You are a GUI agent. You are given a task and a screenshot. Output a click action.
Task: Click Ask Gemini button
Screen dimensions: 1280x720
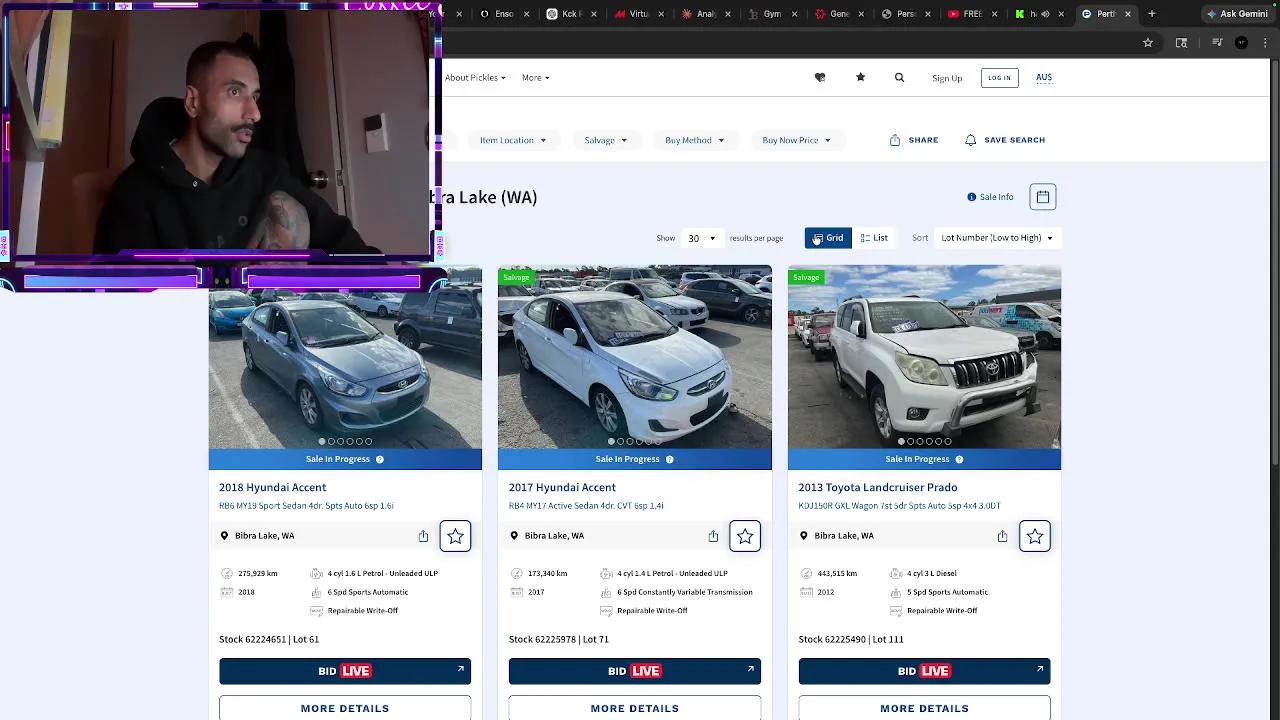pyautogui.click(x=1237, y=14)
